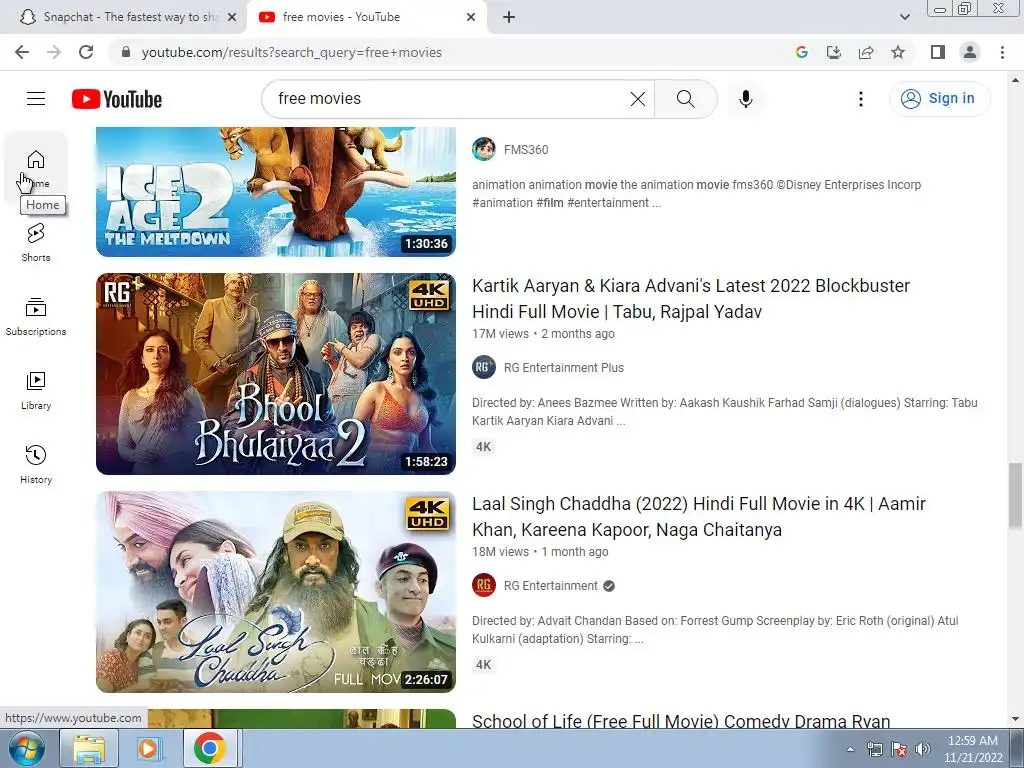Play the Laal Singh Chaddha thumbnail
The height and width of the screenshot is (768, 1024).
(276, 592)
